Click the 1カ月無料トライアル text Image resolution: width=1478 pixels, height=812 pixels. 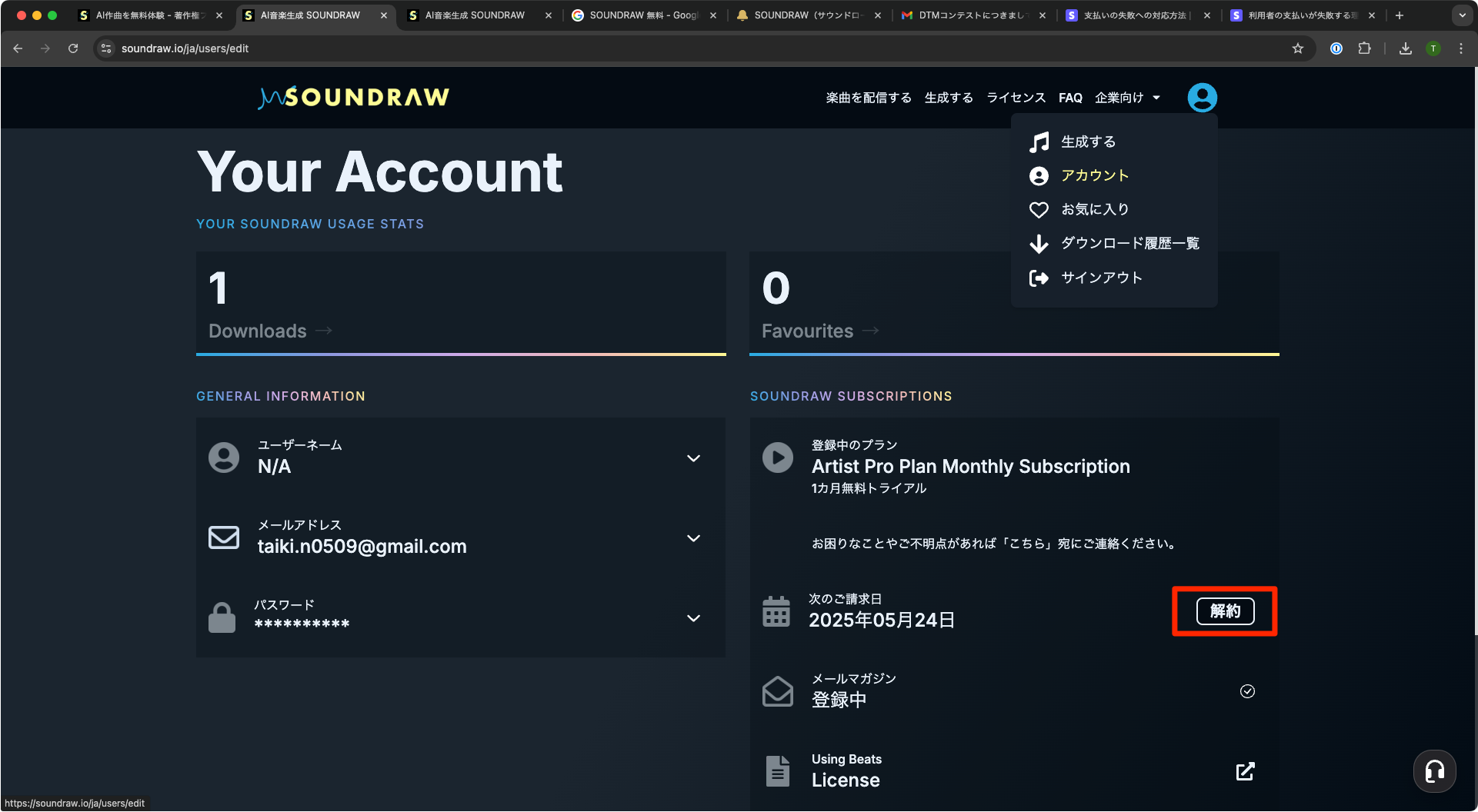869,488
